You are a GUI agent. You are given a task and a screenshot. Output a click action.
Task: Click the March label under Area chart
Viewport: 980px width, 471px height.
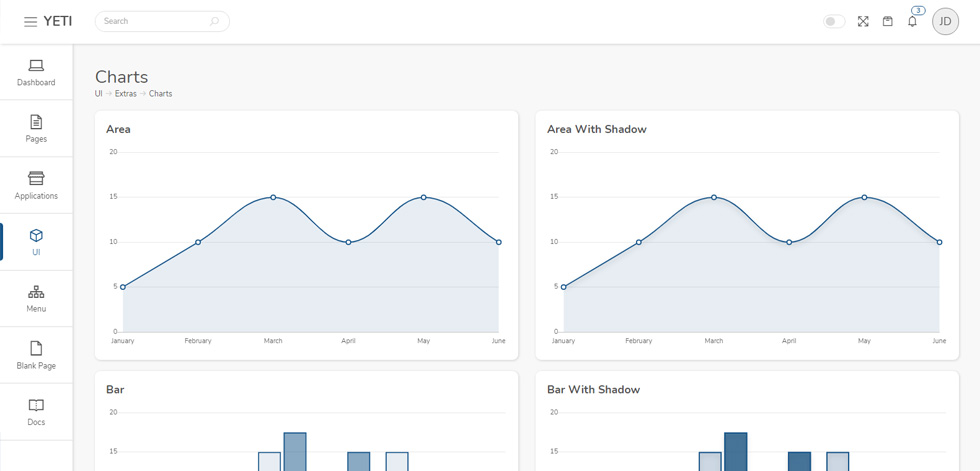click(273, 341)
